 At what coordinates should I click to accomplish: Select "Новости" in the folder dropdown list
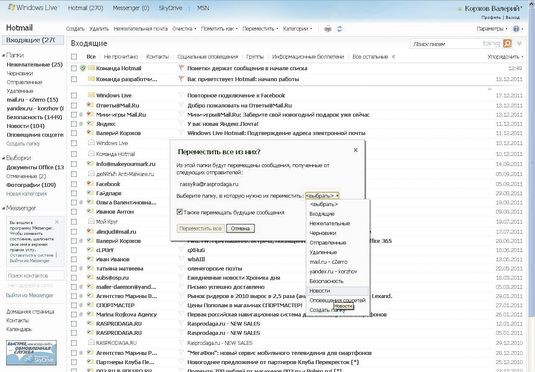pyautogui.click(x=338, y=291)
